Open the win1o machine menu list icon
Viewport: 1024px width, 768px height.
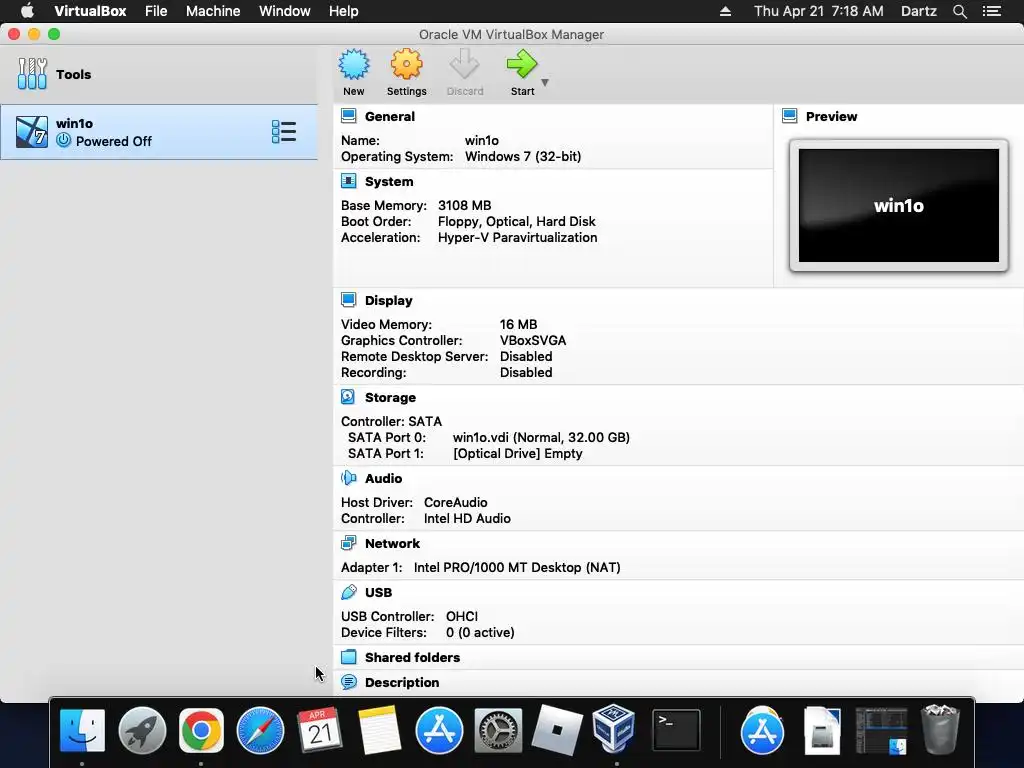click(x=284, y=132)
